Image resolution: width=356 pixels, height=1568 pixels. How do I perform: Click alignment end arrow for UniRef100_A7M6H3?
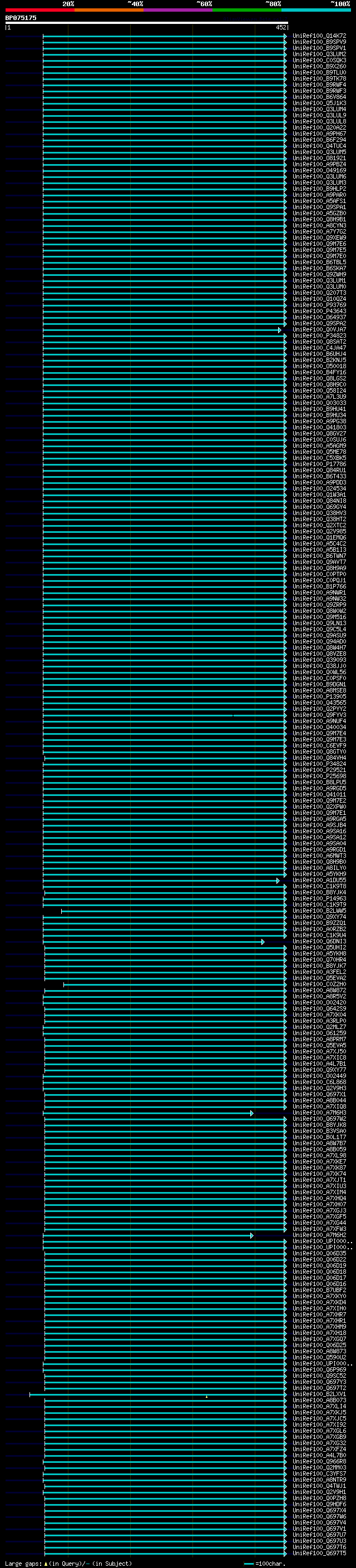(x=252, y=1114)
